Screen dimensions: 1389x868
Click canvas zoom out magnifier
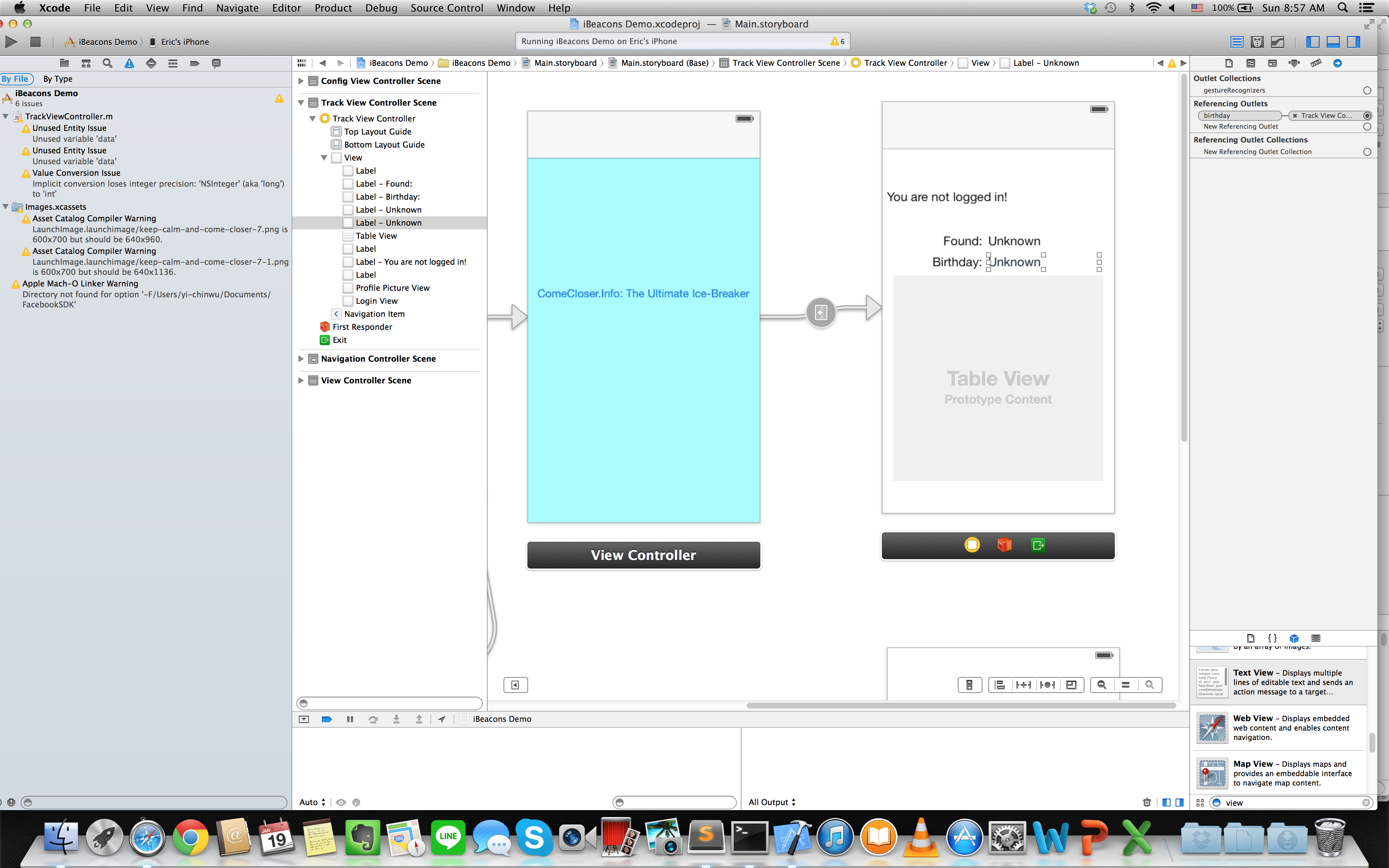pos(1101,684)
